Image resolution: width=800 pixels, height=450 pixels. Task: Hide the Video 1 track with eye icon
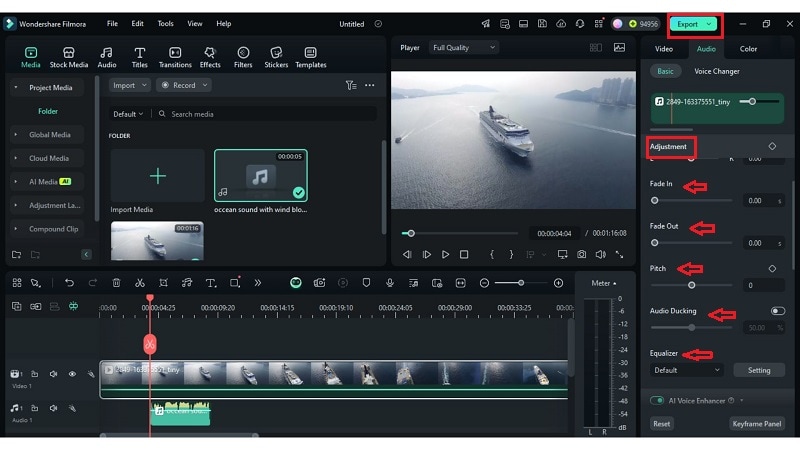tap(72, 374)
